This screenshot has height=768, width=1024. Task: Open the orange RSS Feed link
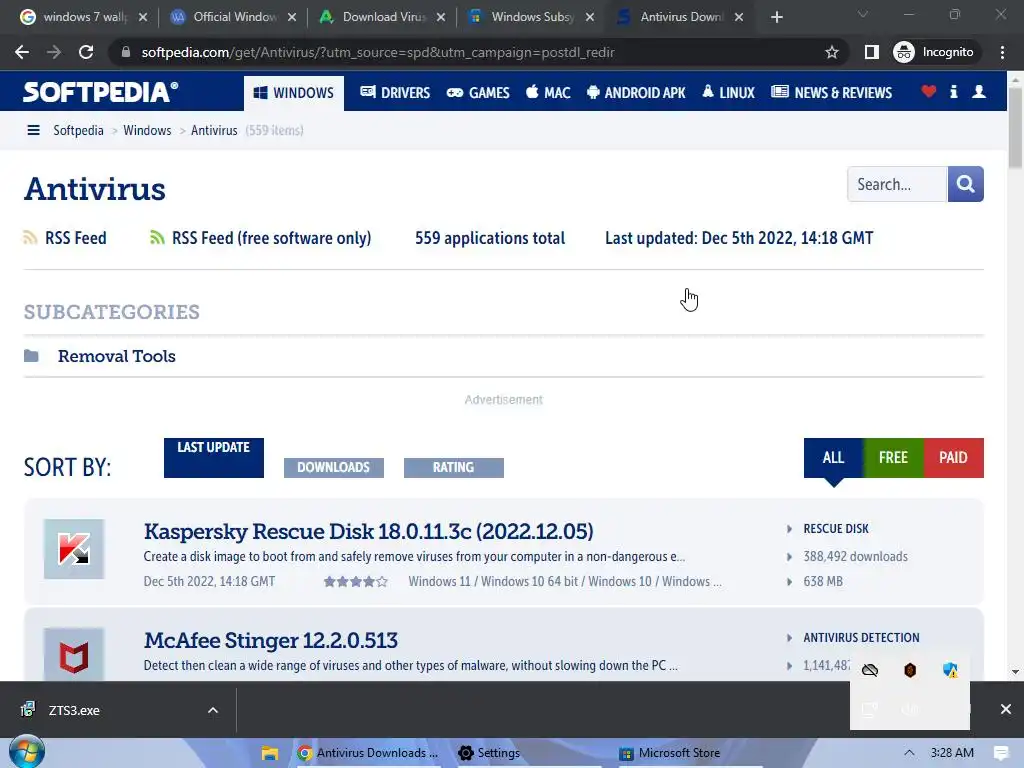65,238
